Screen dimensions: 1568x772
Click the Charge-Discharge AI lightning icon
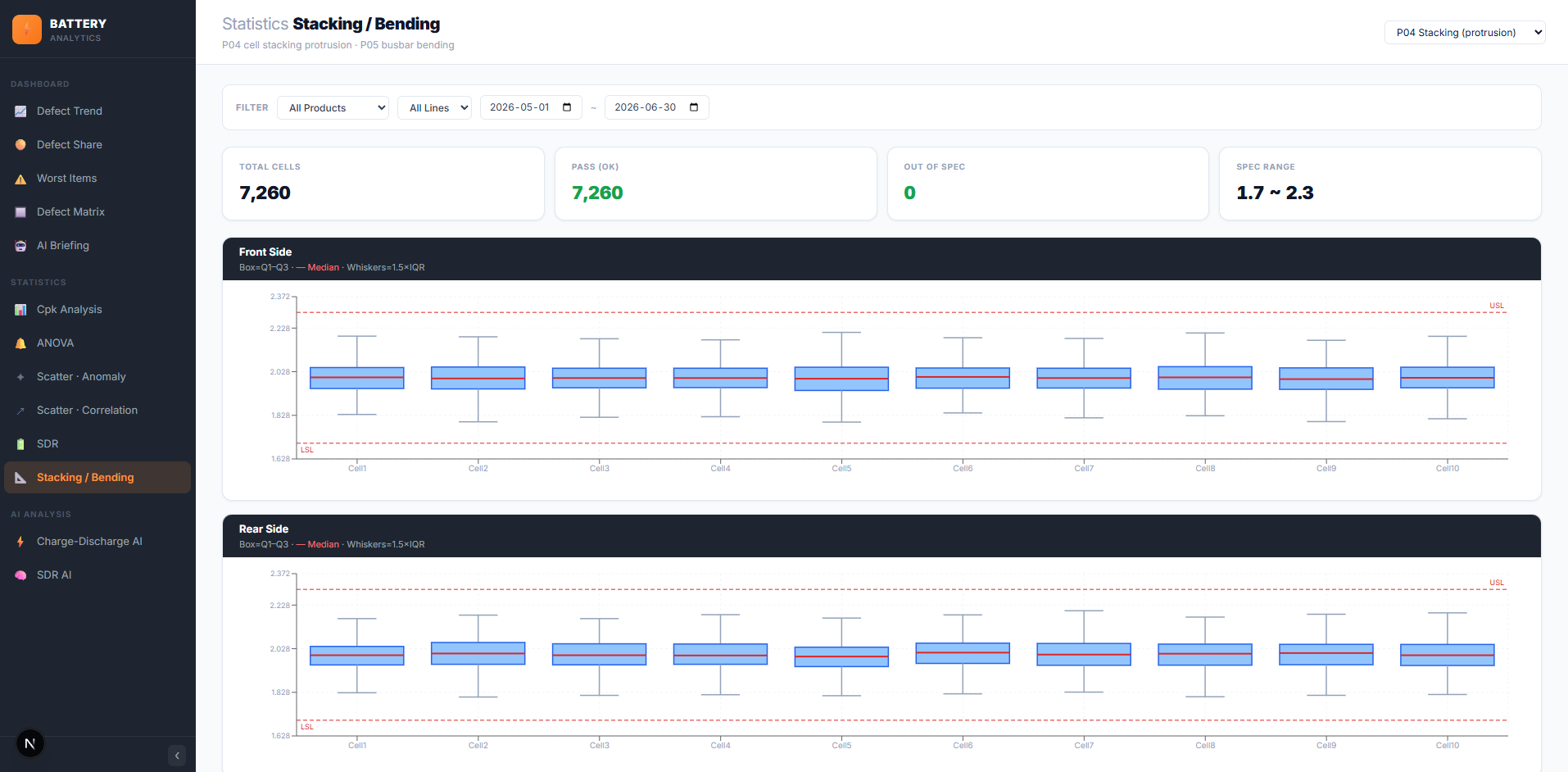(20, 542)
